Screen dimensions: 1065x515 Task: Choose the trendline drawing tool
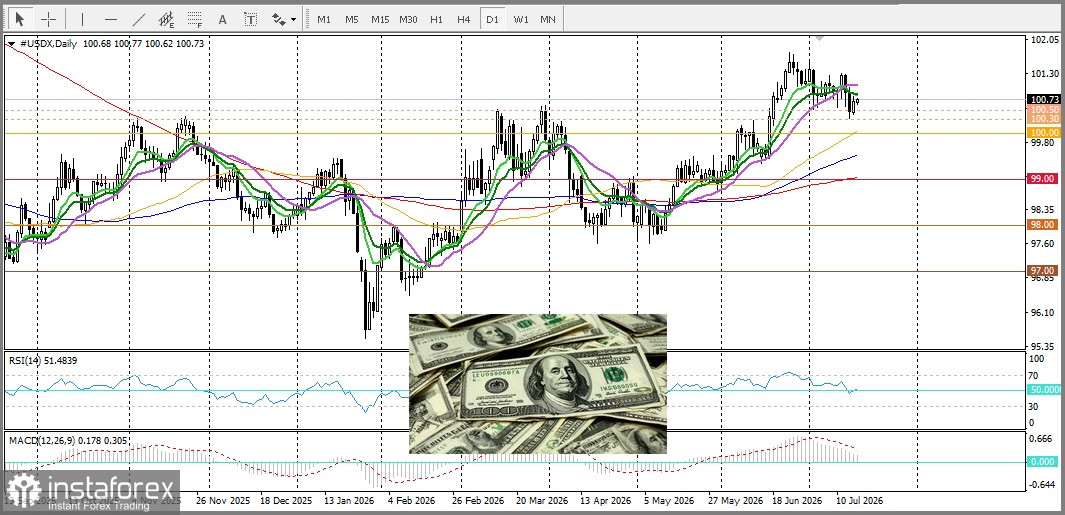(139, 19)
